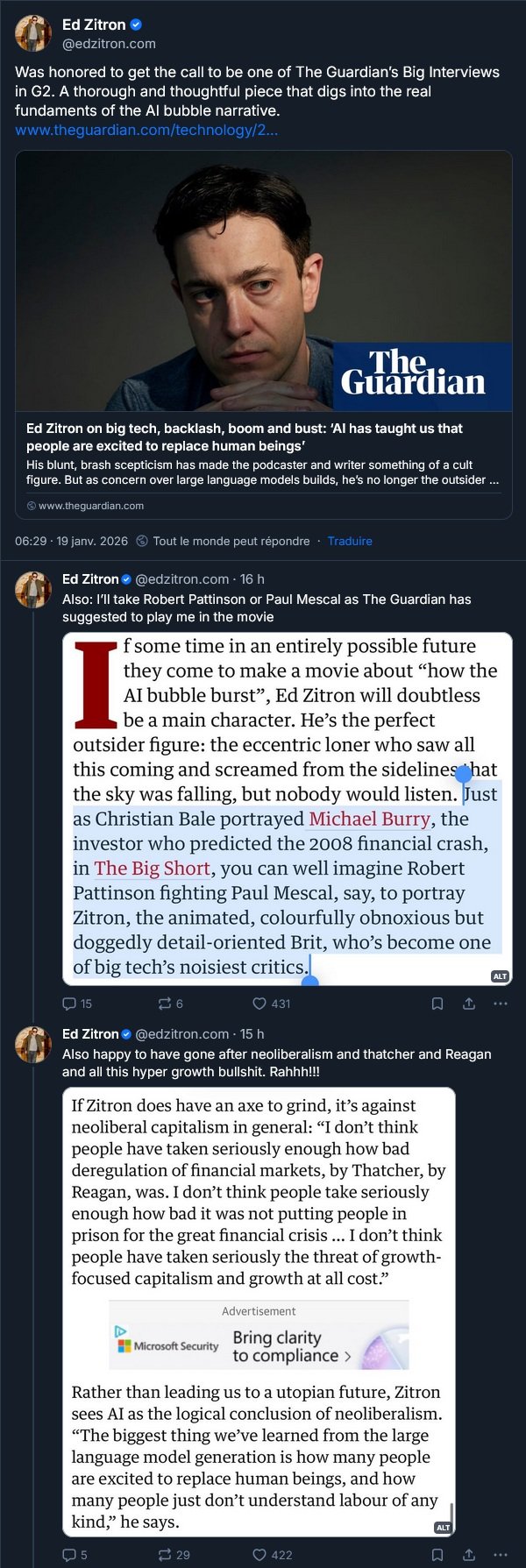Like the post with 431 likes
This screenshot has width=526, height=1568.
pos(259,1004)
